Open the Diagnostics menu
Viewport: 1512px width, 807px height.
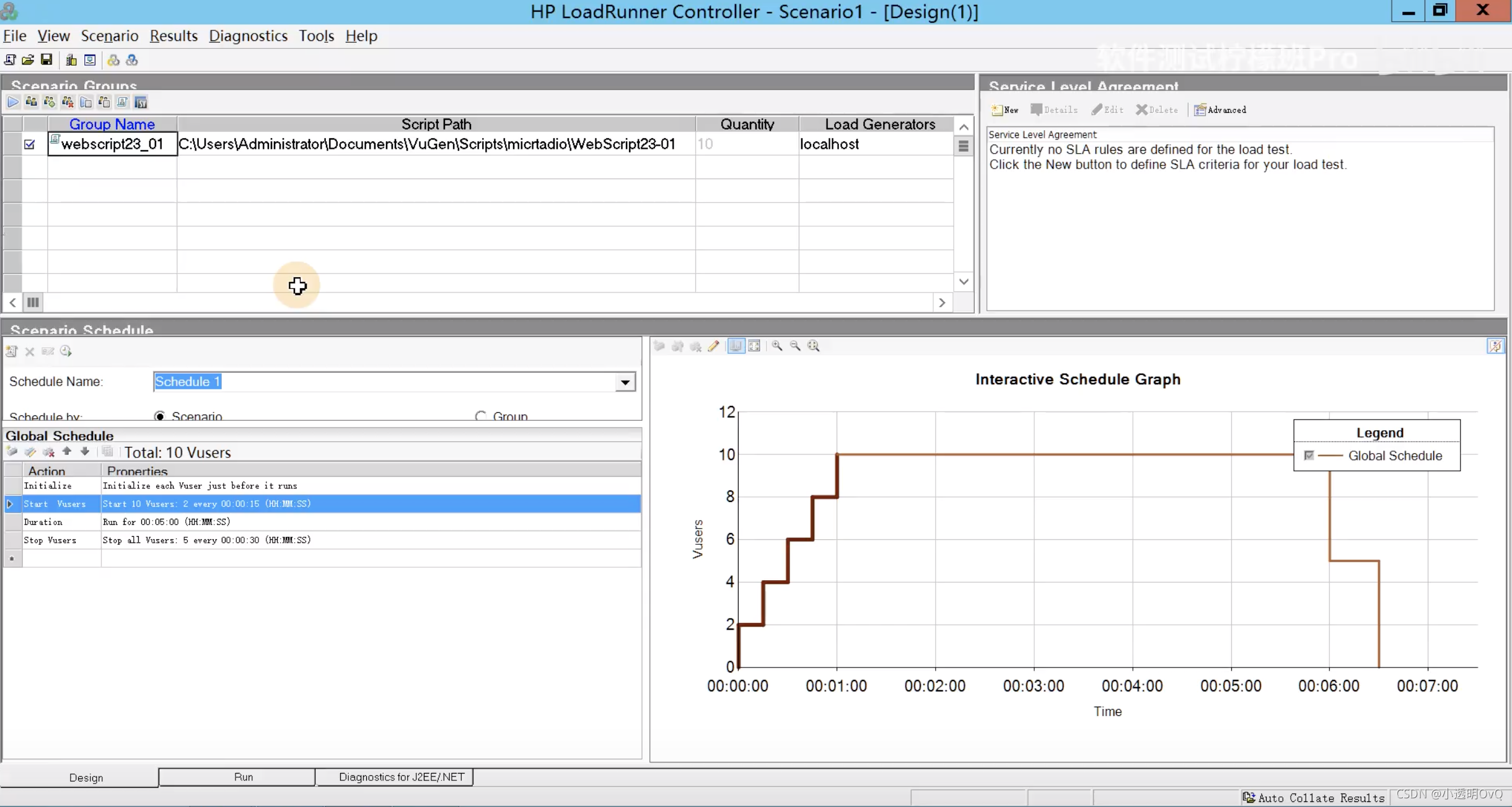pos(248,36)
